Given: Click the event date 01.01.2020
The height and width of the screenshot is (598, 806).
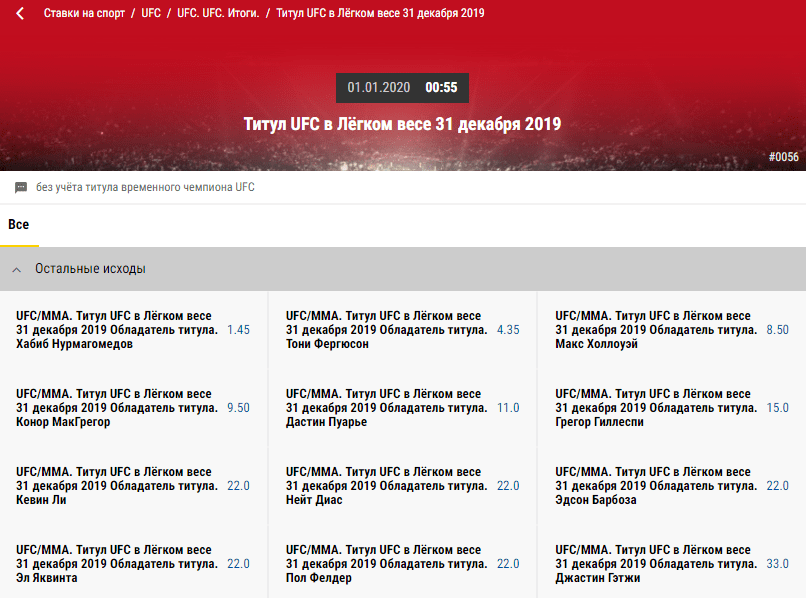Looking at the screenshot, I should [379, 87].
